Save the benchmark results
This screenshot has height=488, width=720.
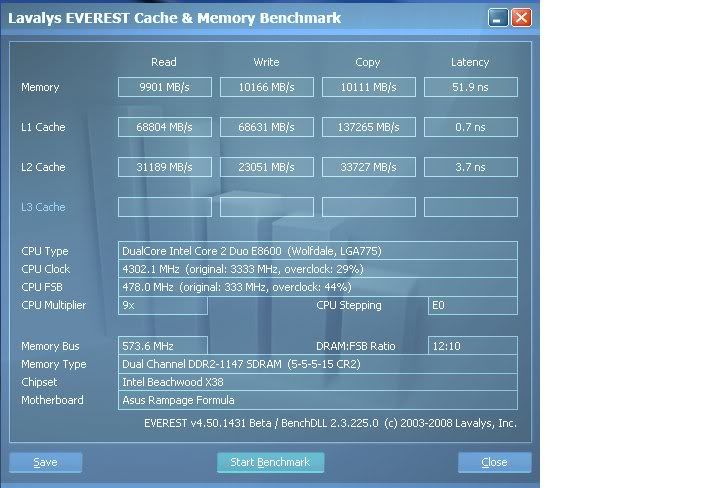[x=45, y=462]
